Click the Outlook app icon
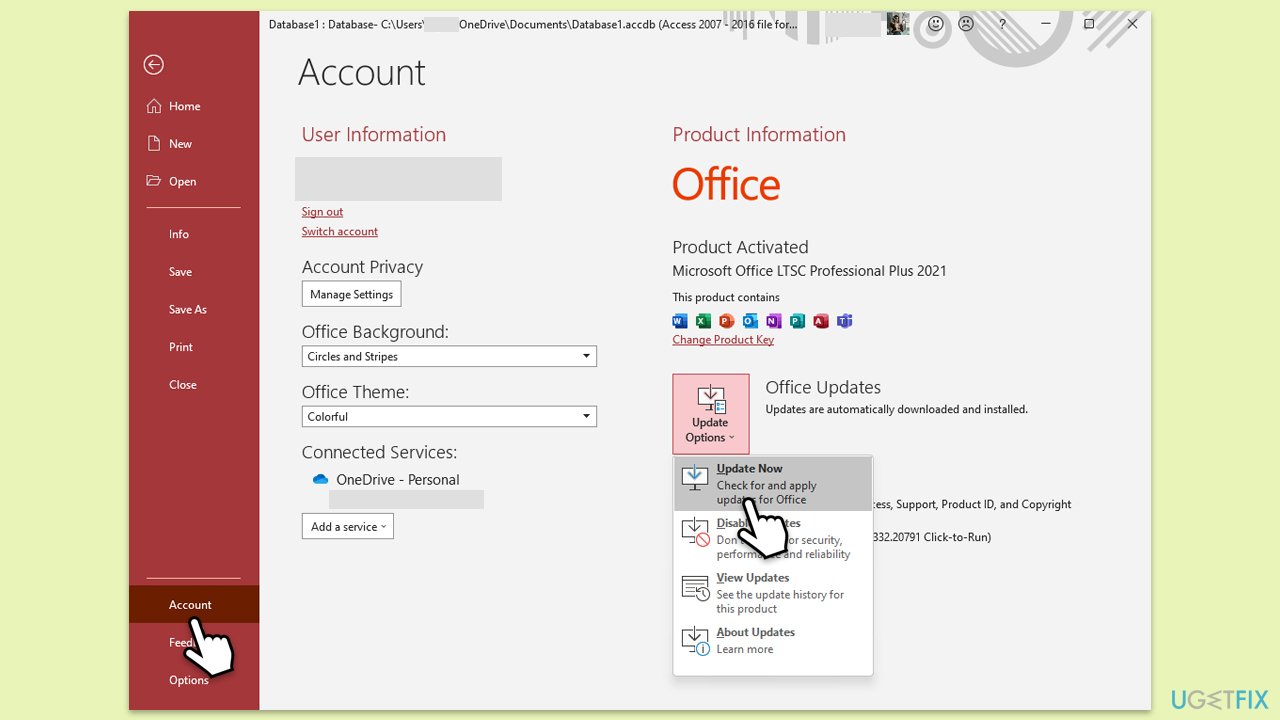Screen dimensions: 1280x720 coord(750,321)
